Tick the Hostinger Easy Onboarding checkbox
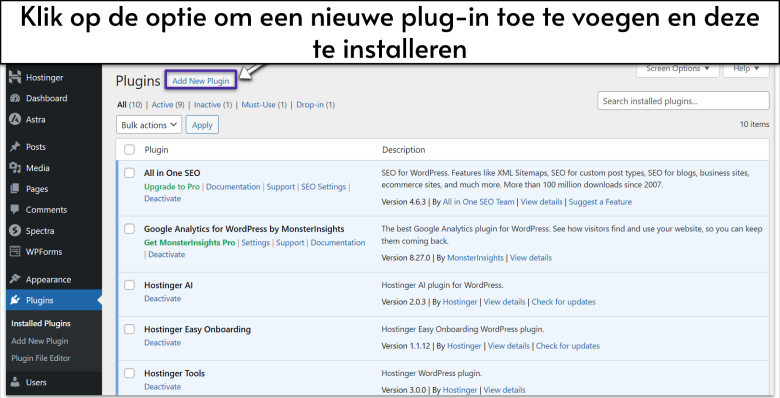Screen dimensions: 780x398 click(129, 329)
